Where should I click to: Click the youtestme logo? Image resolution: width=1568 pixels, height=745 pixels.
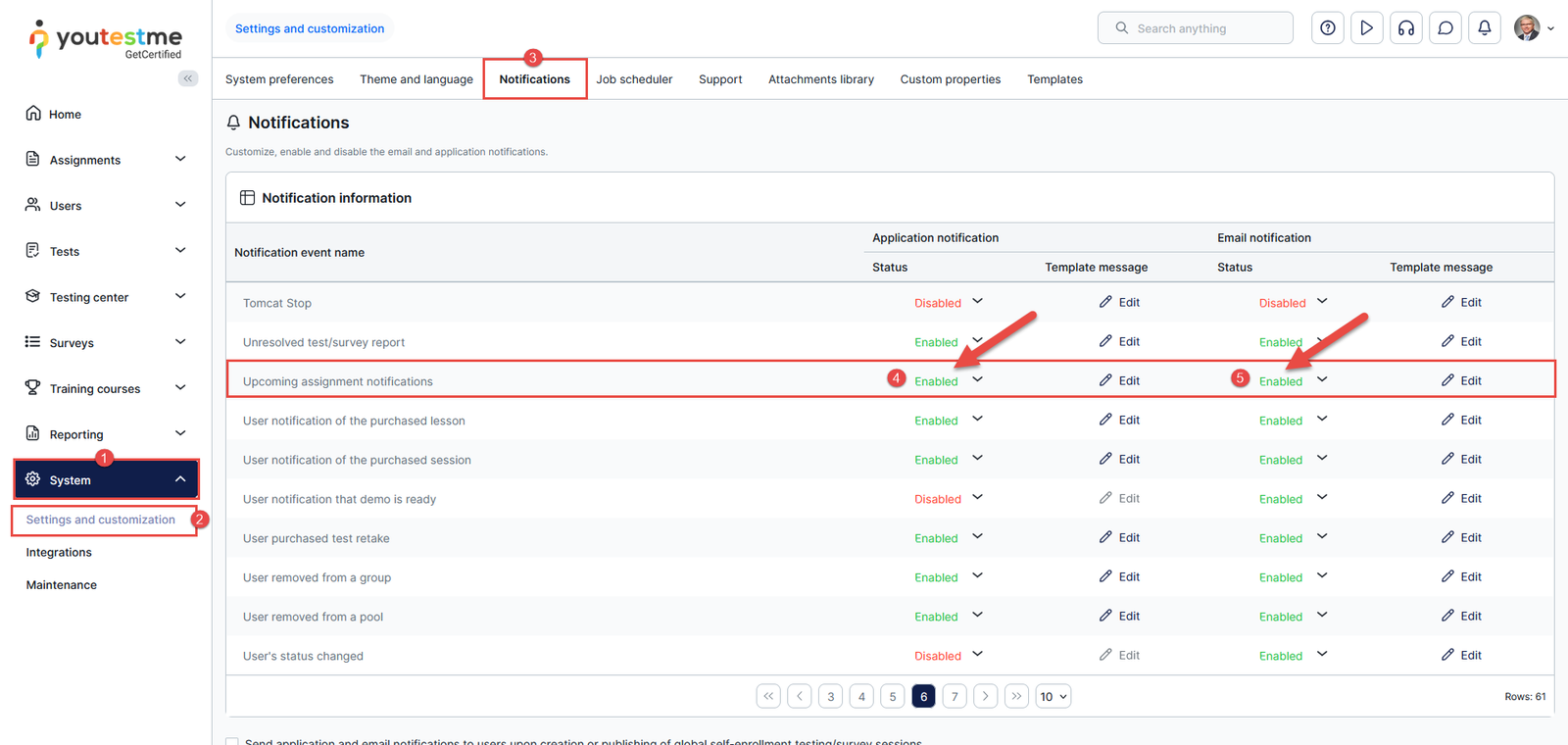(106, 40)
